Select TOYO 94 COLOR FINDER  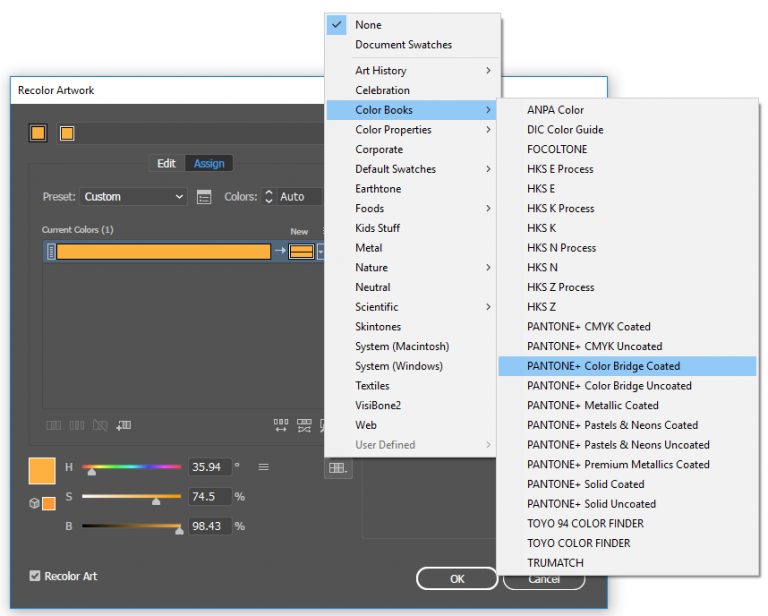627,523
